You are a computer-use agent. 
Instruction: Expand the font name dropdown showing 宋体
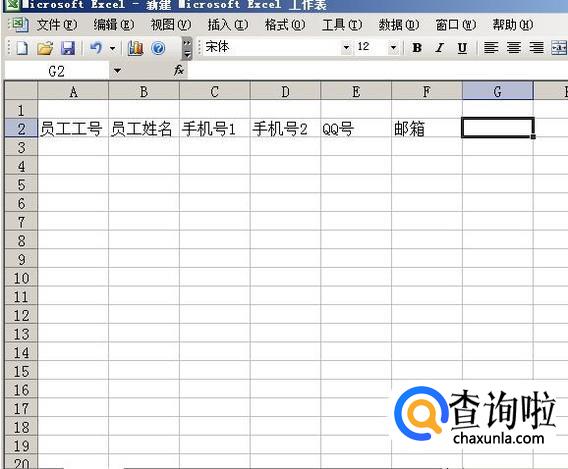(x=346, y=47)
